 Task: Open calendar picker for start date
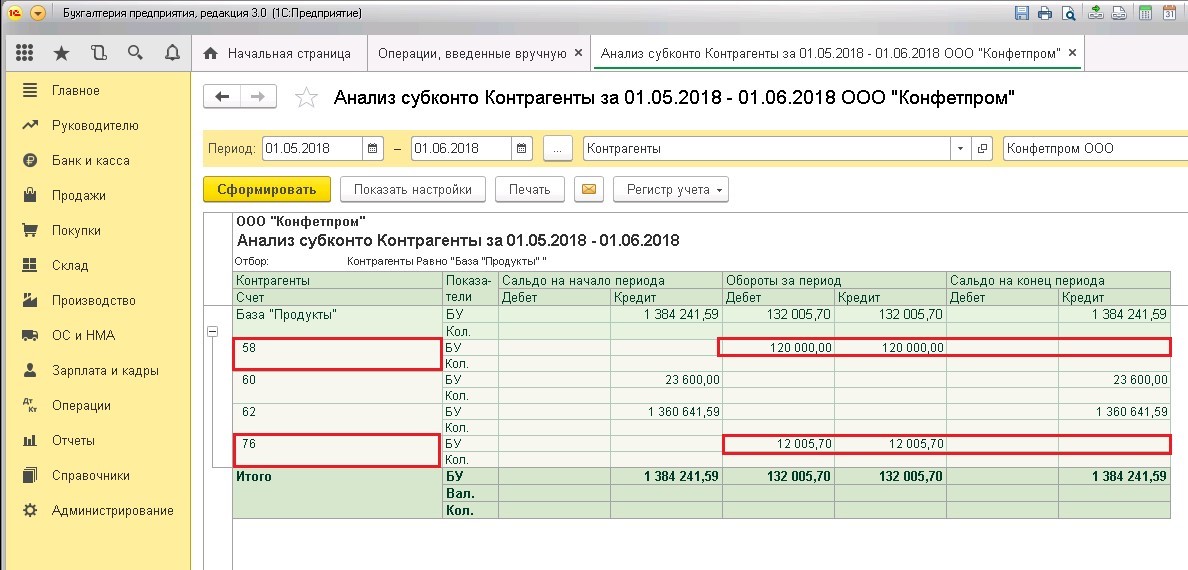(x=373, y=149)
